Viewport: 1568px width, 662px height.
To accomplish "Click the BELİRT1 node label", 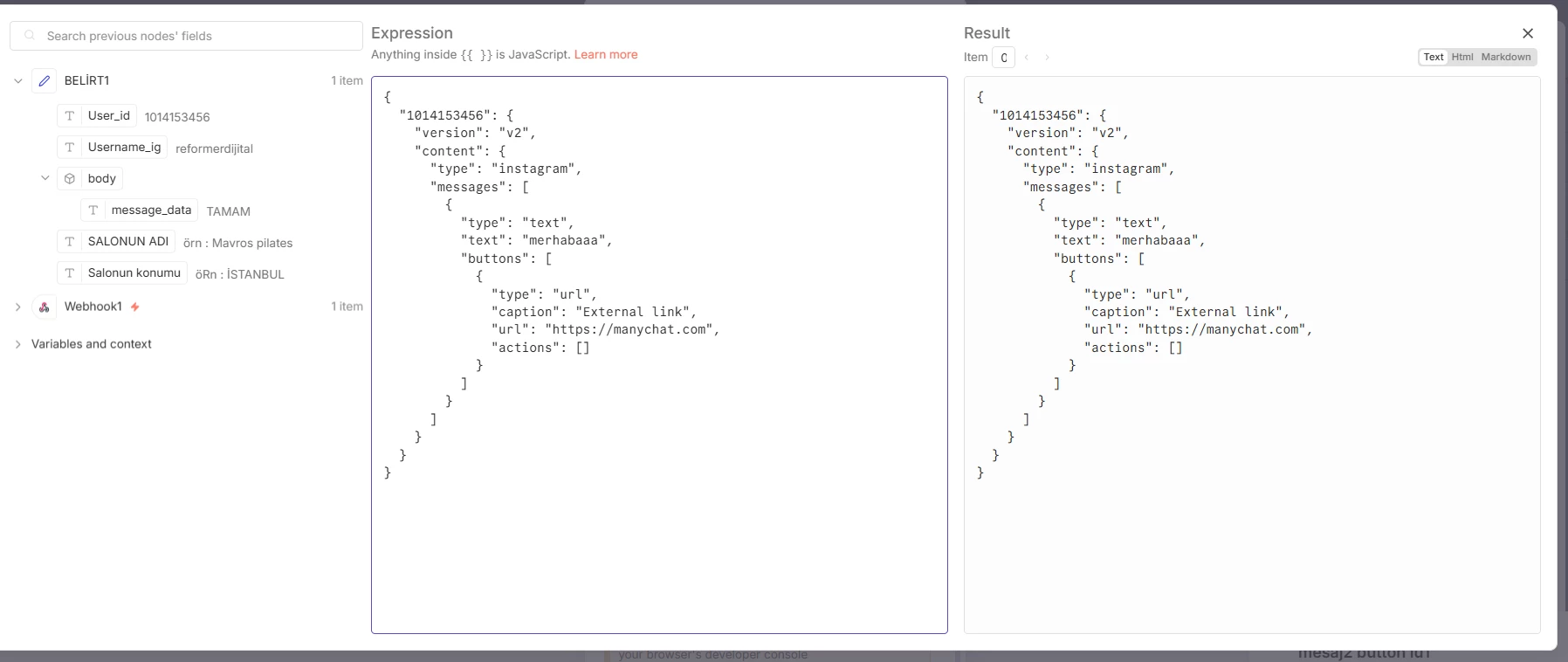I will pyautogui.click(x=86, y=80).
